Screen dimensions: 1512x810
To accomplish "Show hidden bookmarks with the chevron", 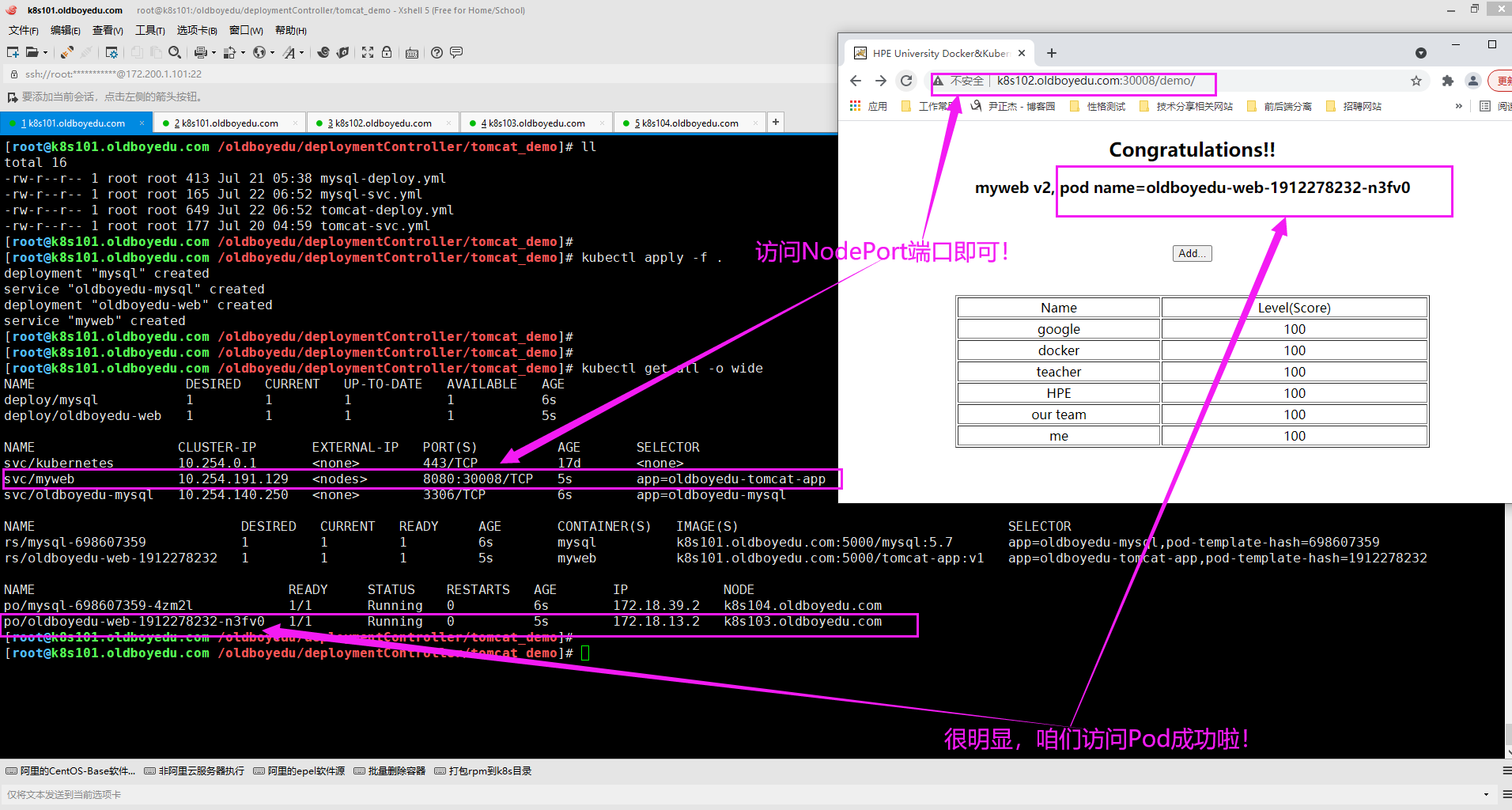I will pos(1458,106).
